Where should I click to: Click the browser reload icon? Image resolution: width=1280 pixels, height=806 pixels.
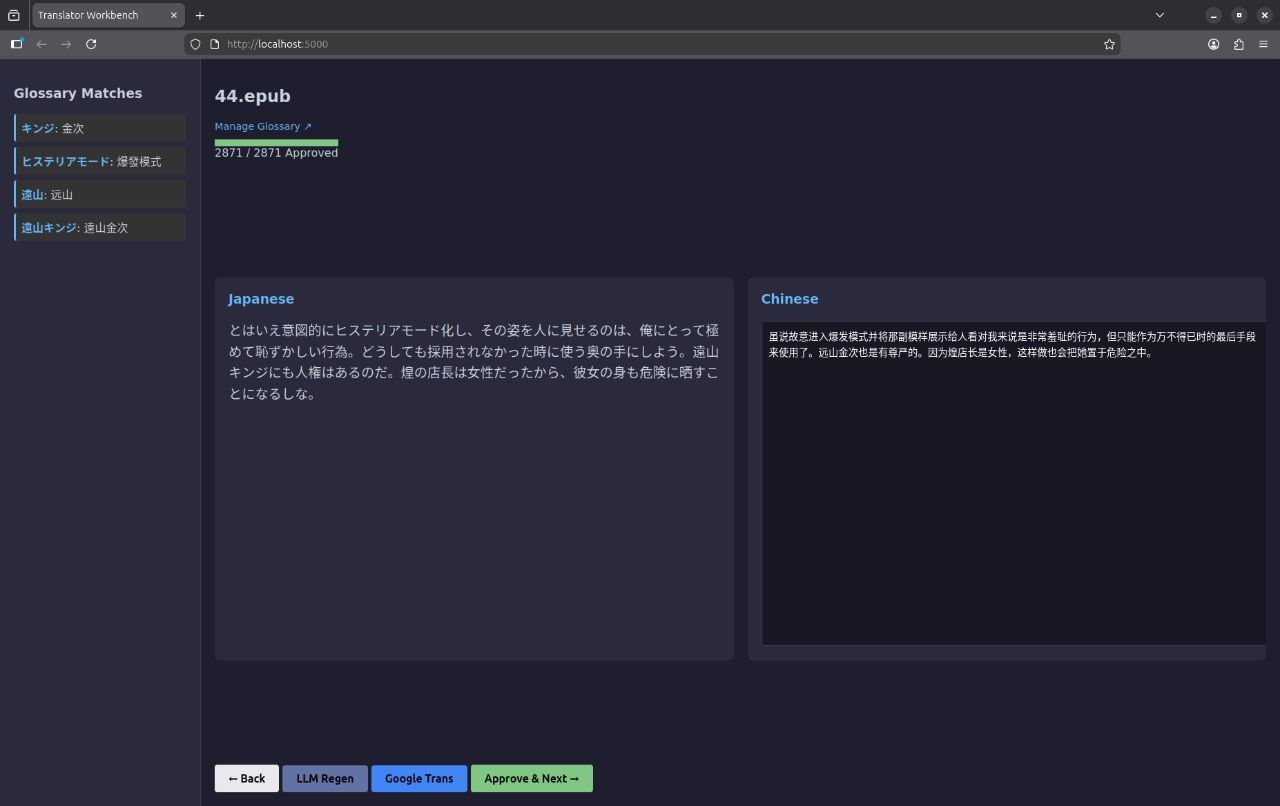coord(91,44)
